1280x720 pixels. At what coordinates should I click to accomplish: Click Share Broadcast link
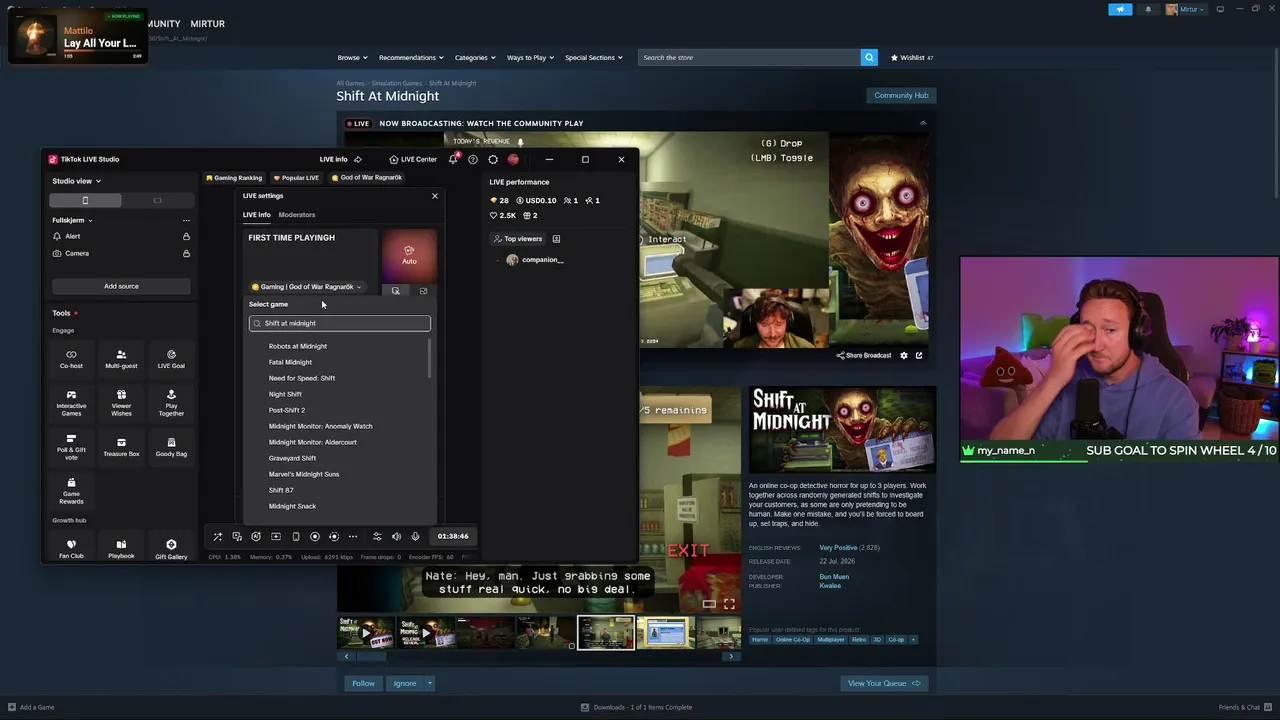[864, 355]
